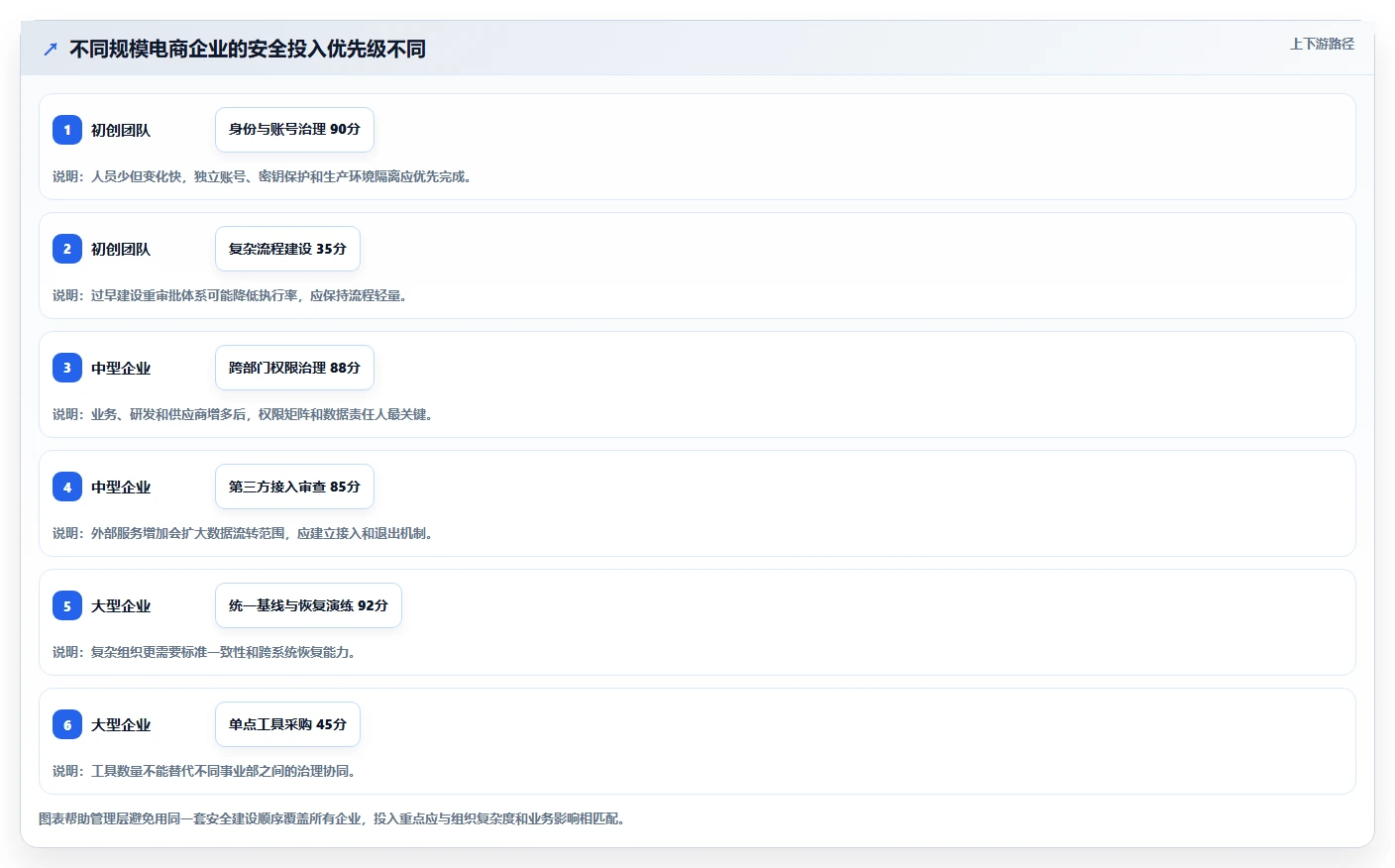Click the 复杂流程建设 35分 chip
The image size is (1395, 868).
point(287,249)
